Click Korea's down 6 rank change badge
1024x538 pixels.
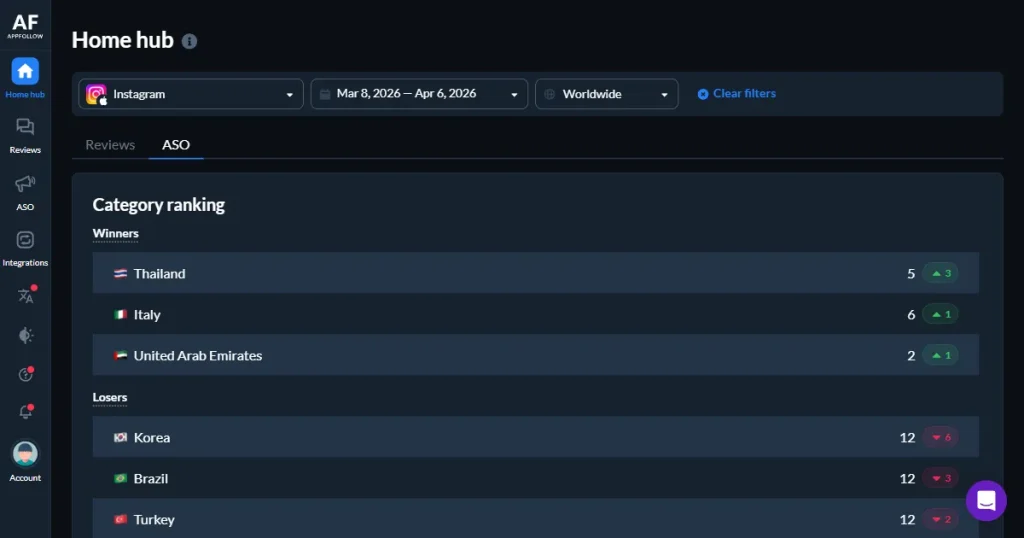pos(940,437)
